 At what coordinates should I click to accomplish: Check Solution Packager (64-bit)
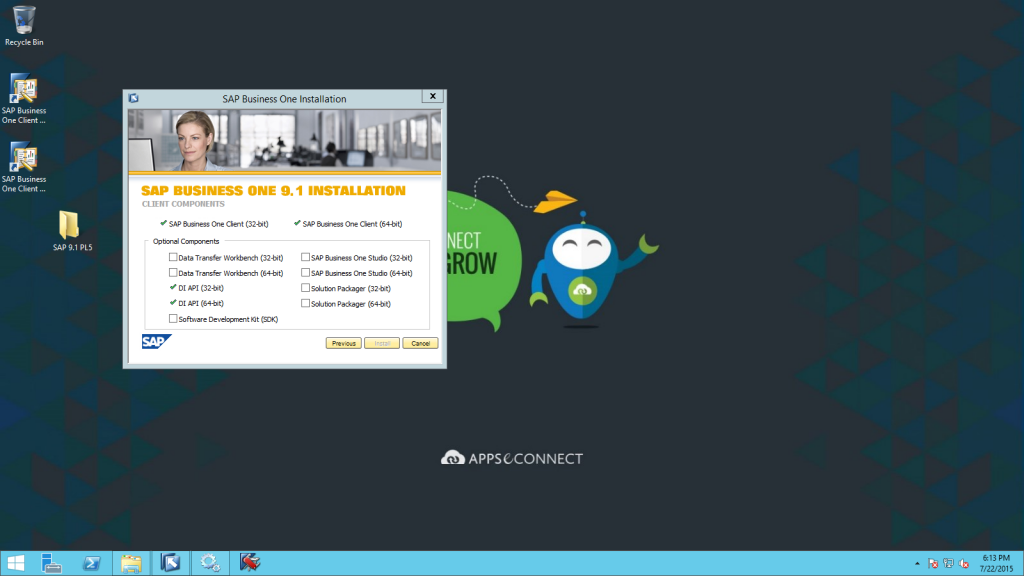[x=305, y=303]
